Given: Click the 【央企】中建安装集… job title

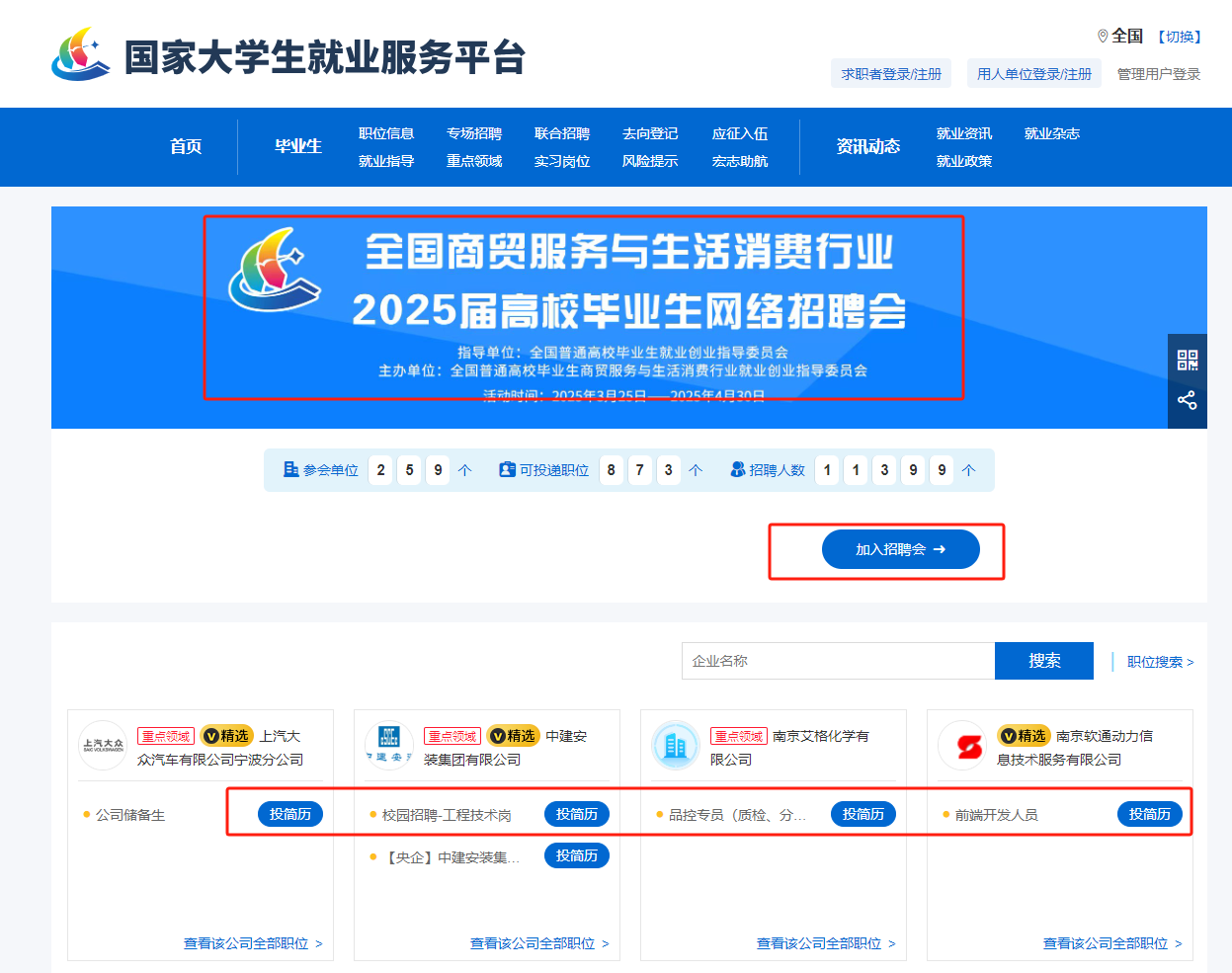Looking at the screenshot, I should (x=451, y=857).
